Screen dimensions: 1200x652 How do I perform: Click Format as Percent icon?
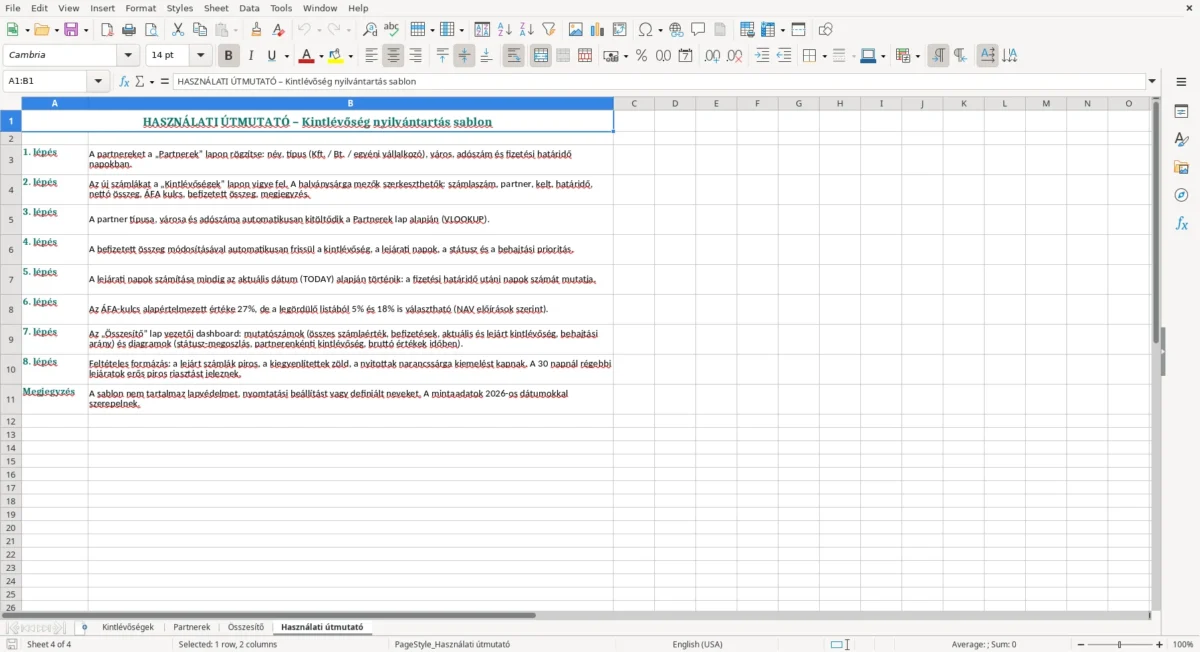[642, 56]
